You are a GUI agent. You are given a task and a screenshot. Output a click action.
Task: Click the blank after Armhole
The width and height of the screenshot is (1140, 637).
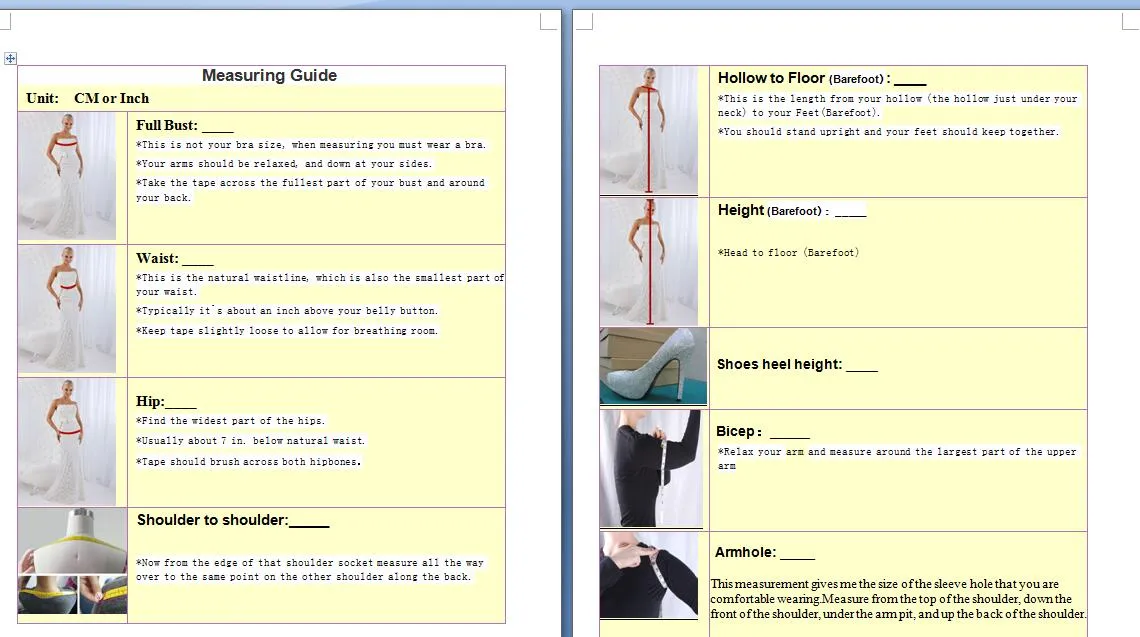click(x=797, y=554)
